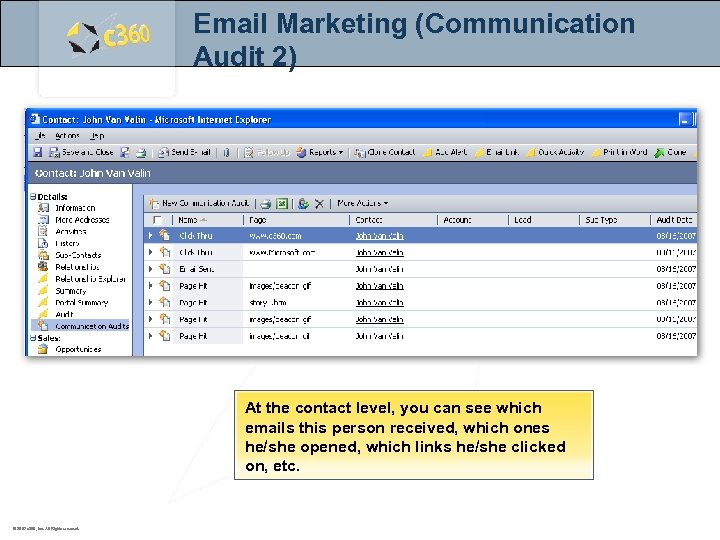The image size is (720, 540).
Task: Open Portal Summary in navigation pane
Action: (x=81, y=303)
